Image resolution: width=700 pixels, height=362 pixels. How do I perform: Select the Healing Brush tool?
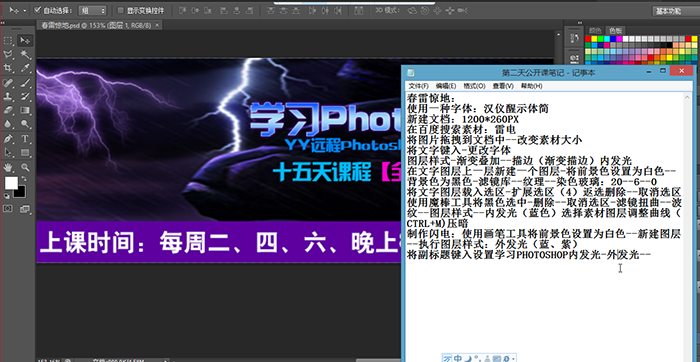point(8,83)
